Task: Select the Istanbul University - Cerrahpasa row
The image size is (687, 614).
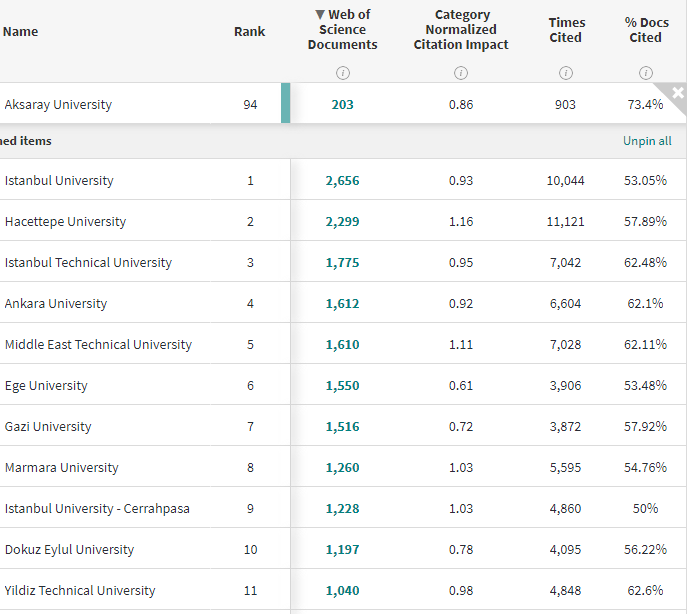Action: (x=97, y=509)
